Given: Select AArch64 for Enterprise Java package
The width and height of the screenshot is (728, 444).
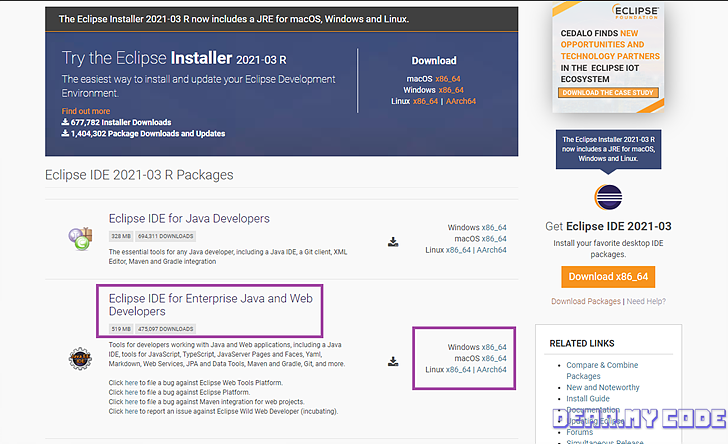Looking at the screenshot, I should 492,370.
